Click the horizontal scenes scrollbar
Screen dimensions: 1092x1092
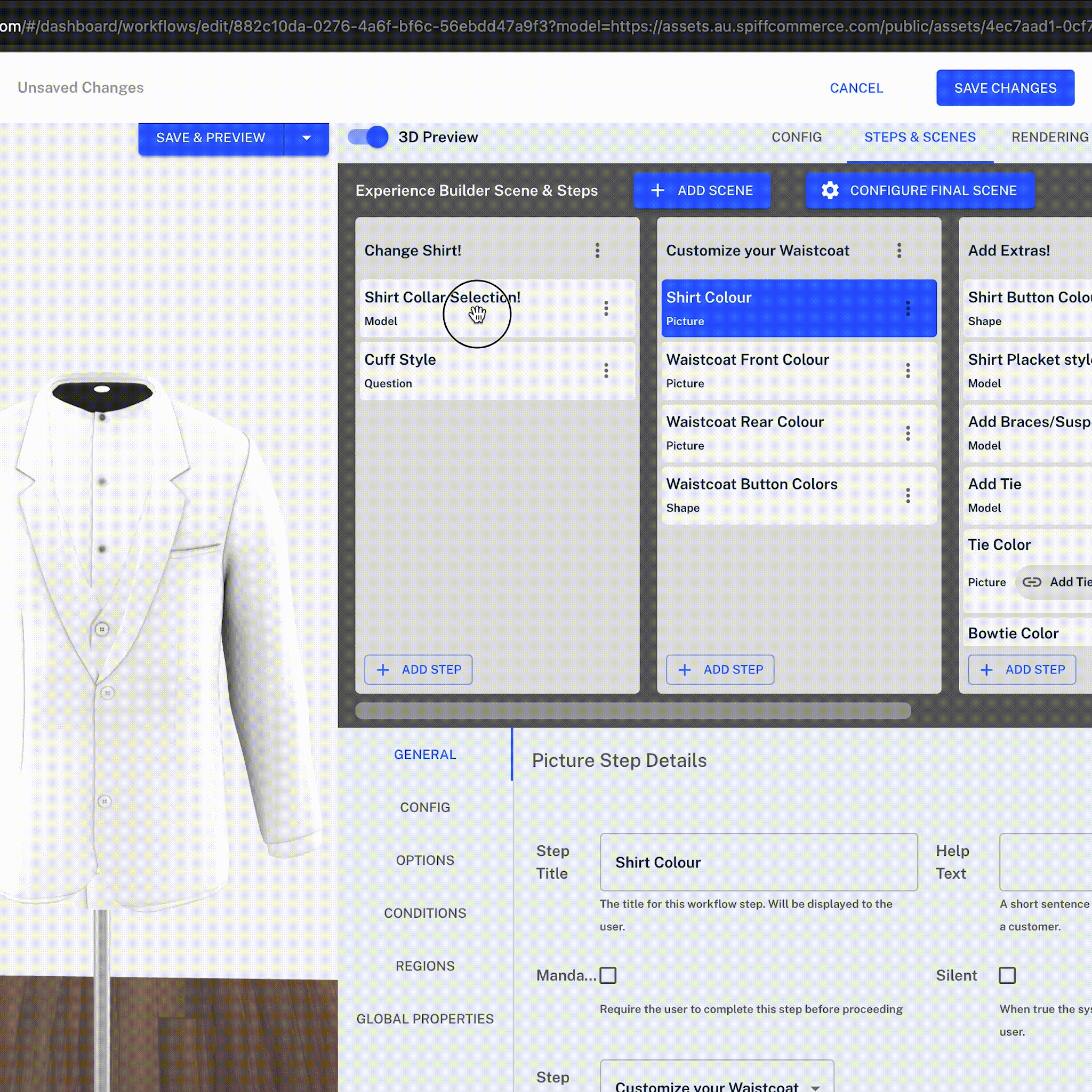[x=632, y=710]
